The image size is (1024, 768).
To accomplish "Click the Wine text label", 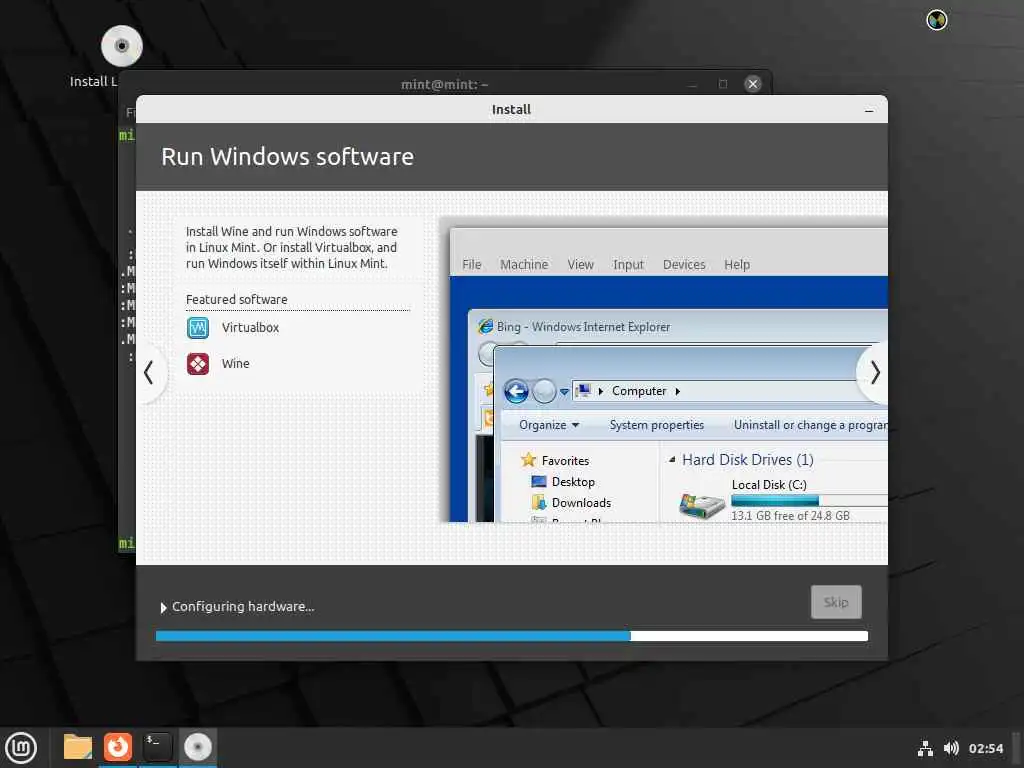I will coord(235,364).
